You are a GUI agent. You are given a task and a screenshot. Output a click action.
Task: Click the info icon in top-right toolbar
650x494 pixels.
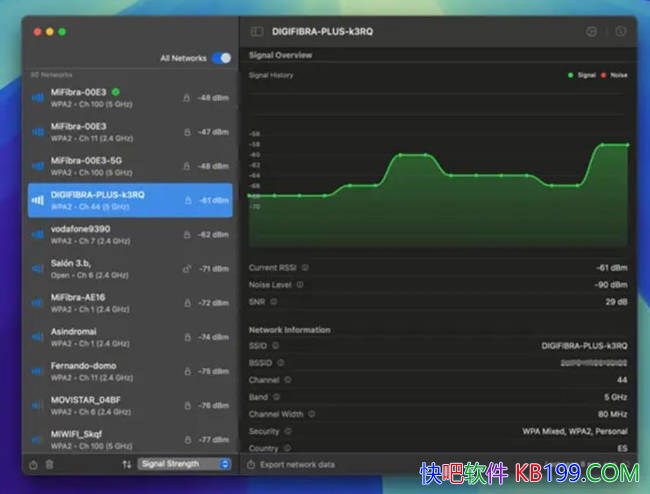620,32
